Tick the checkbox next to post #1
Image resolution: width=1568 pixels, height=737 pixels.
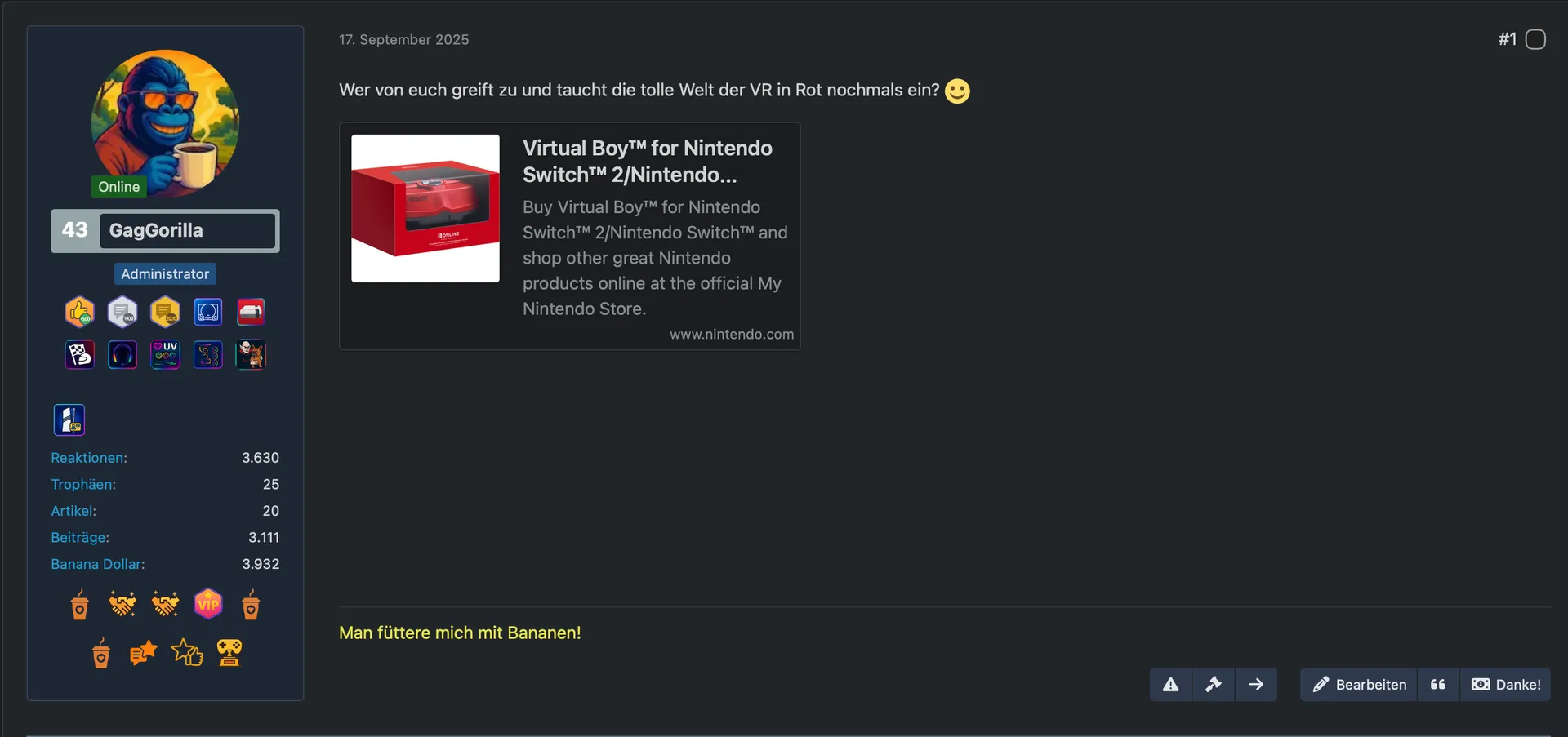pos(1535,39)
